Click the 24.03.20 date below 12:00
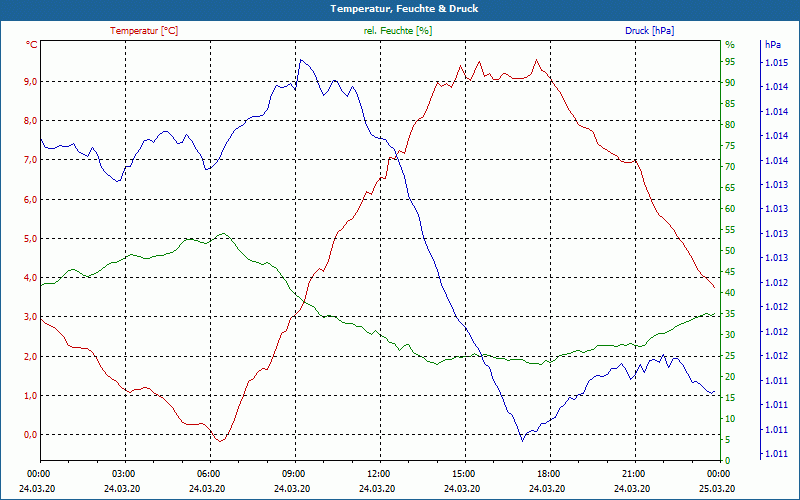 (377, 489)
